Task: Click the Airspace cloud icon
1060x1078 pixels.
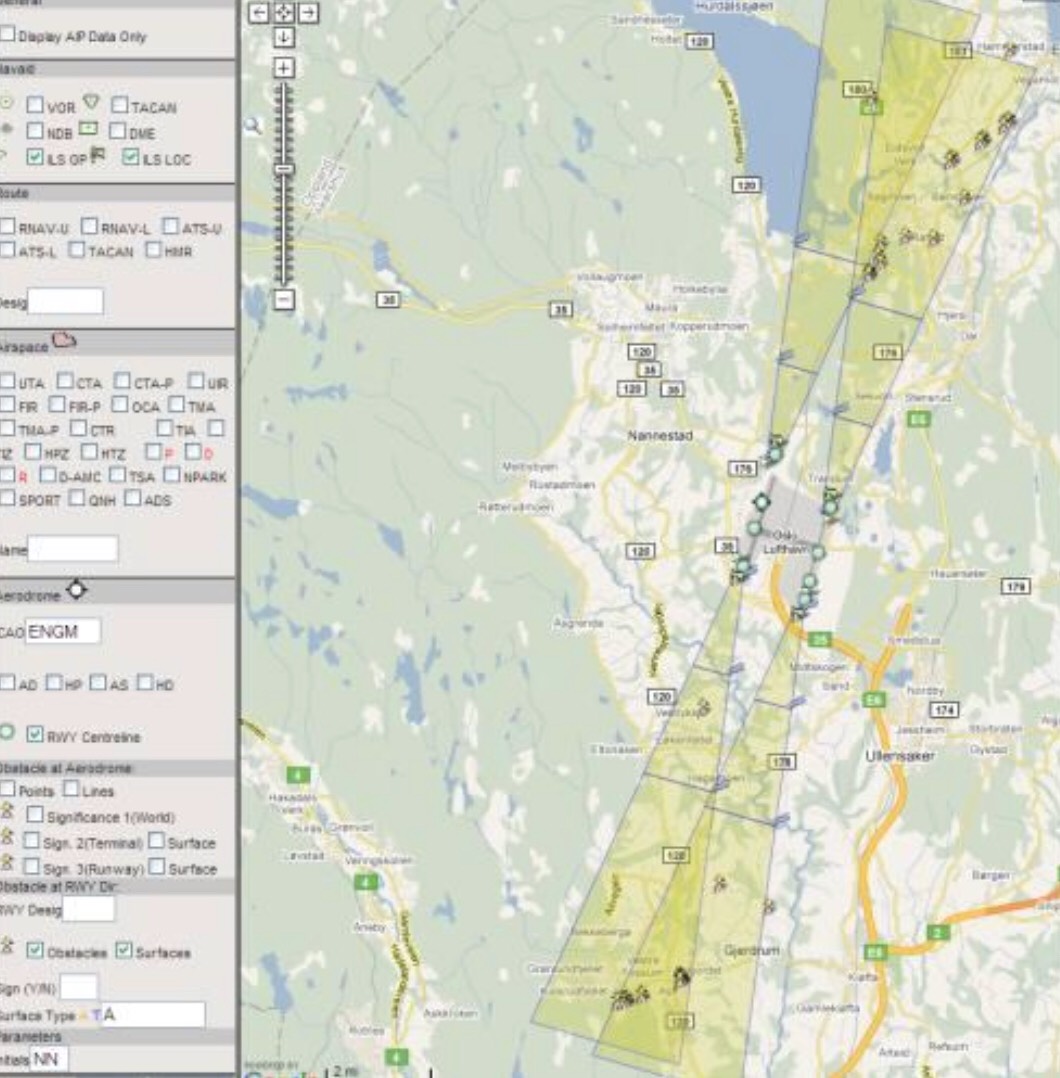Action: coord(64,340)
